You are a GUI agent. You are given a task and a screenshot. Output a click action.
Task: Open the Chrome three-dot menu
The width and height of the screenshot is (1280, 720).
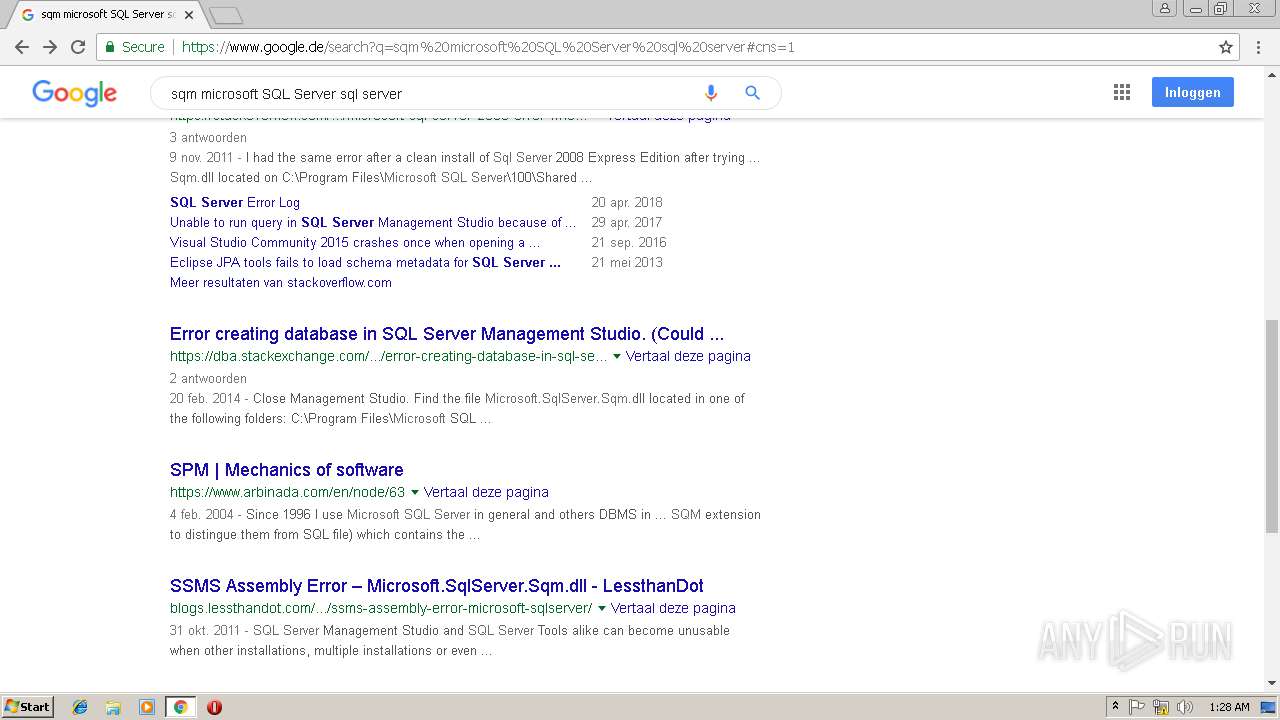(1259, 47)
